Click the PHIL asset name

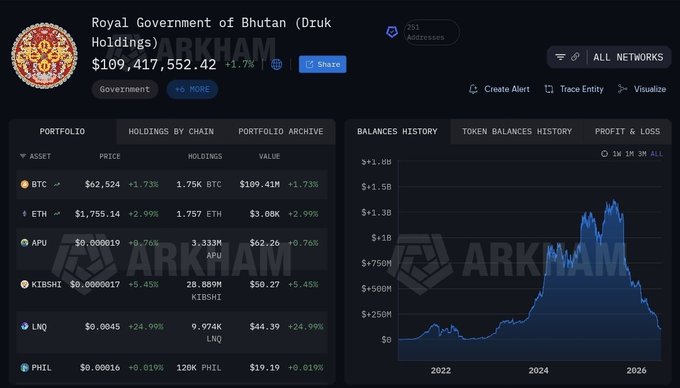point(41,368)
